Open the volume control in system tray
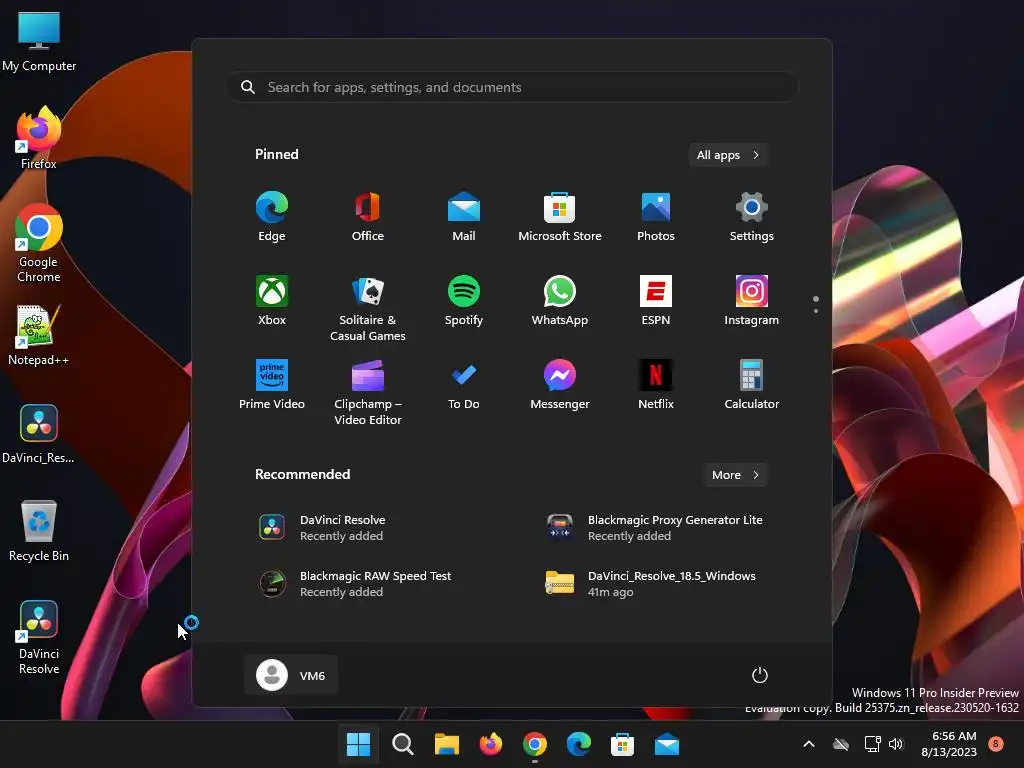 (896, 744)
